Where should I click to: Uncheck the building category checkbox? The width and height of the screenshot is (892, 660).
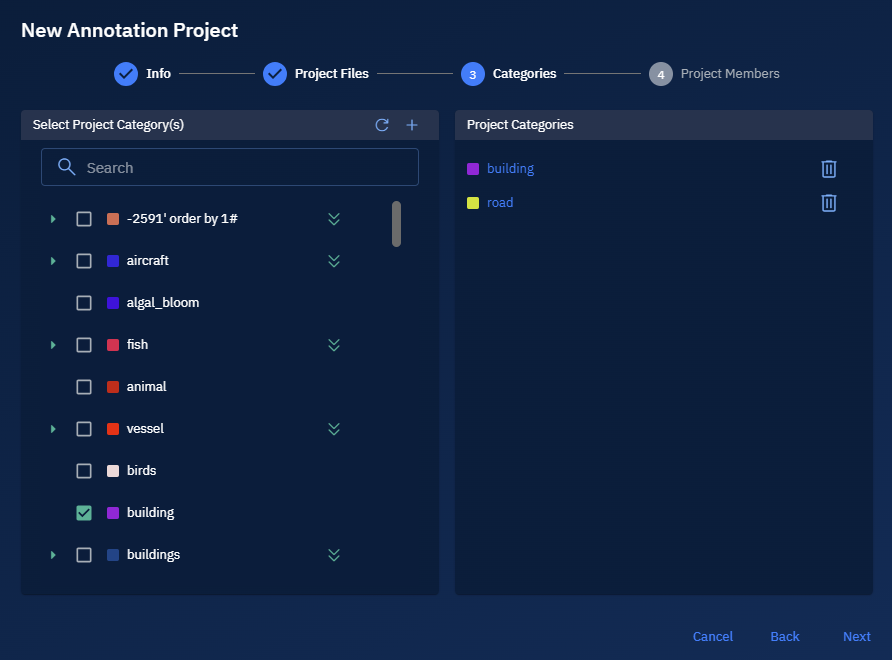click(84, 513)
